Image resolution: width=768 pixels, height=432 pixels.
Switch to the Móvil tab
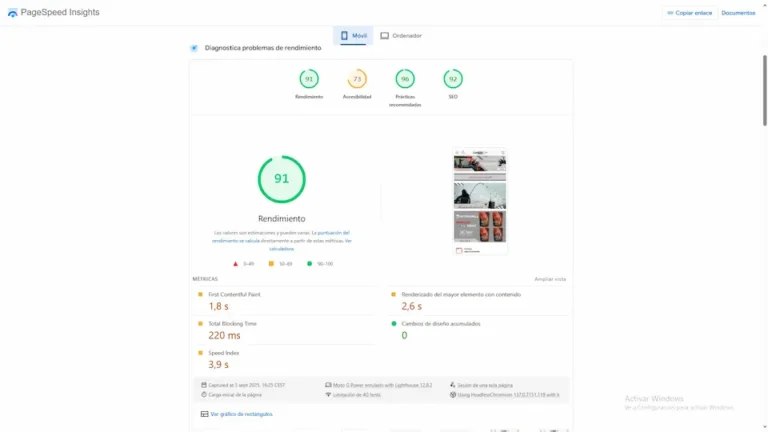(x=353, y=36)
